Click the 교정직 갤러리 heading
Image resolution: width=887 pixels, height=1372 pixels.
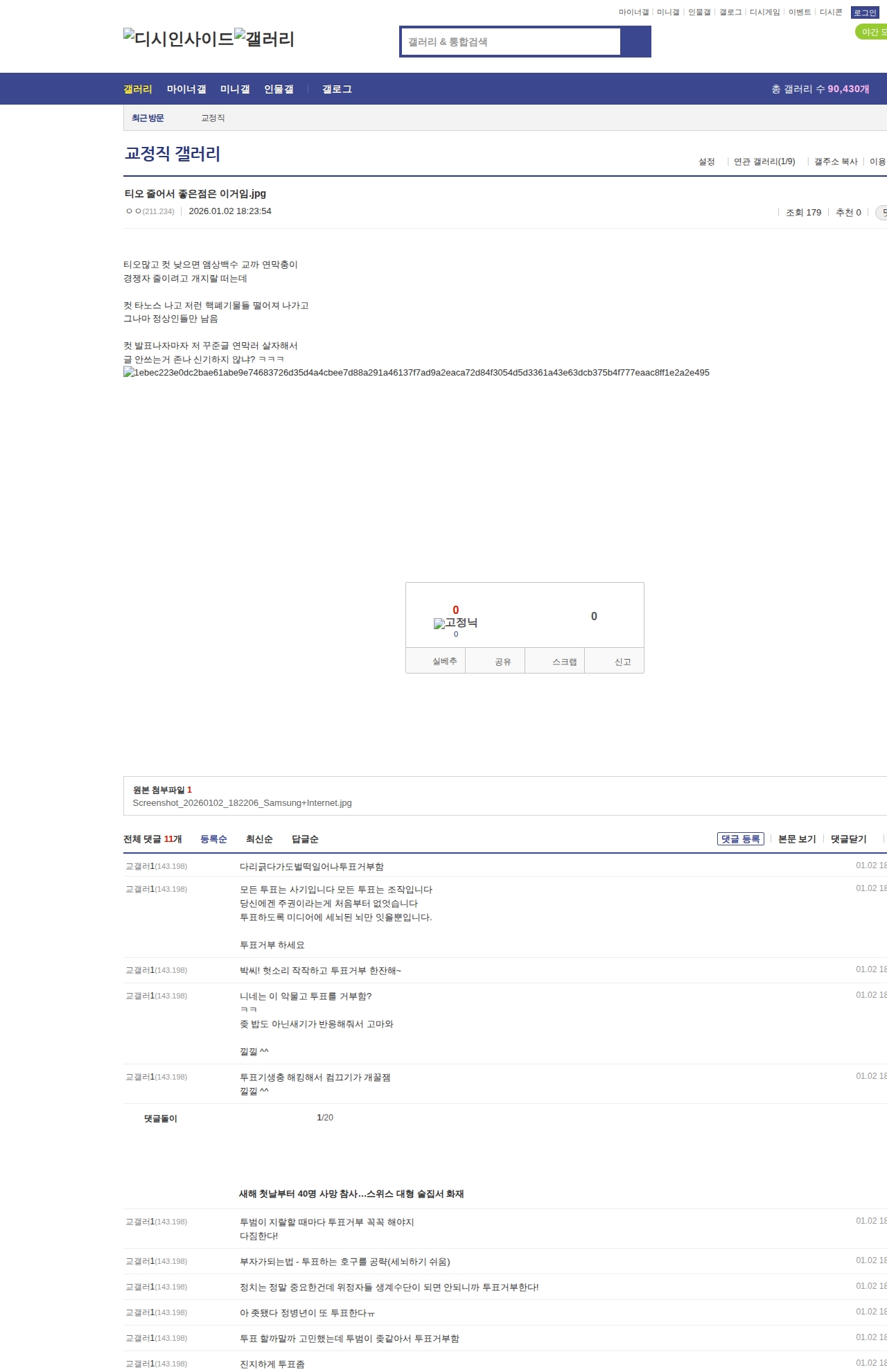point(173,153)
